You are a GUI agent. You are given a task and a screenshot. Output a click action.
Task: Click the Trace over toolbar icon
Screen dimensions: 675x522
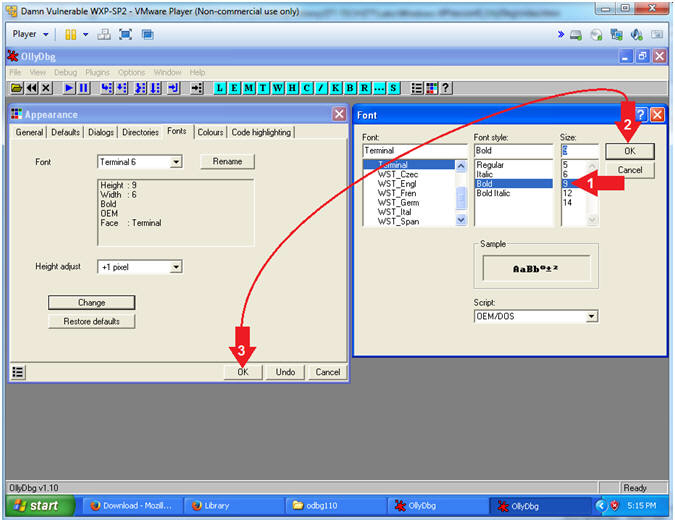click(x=155, y=88)
